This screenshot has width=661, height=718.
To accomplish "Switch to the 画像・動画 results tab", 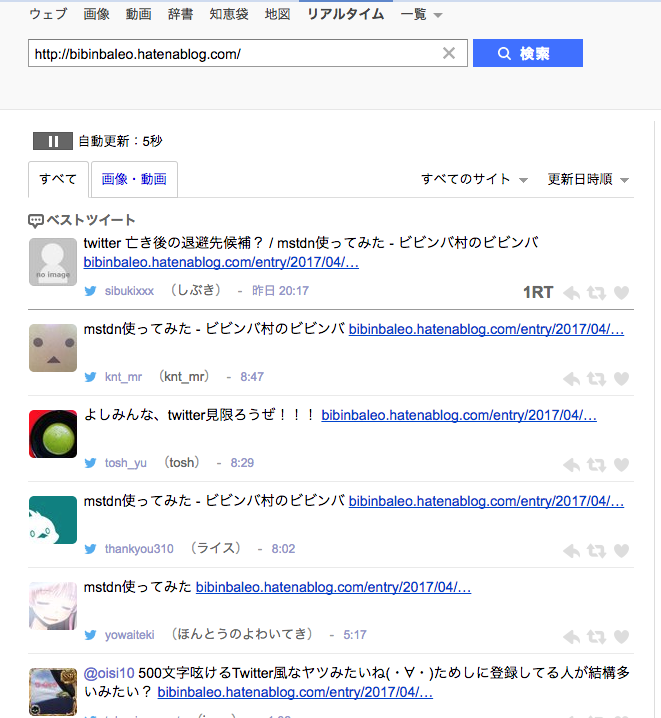I will pyautogui.click(x=134, y=179).
